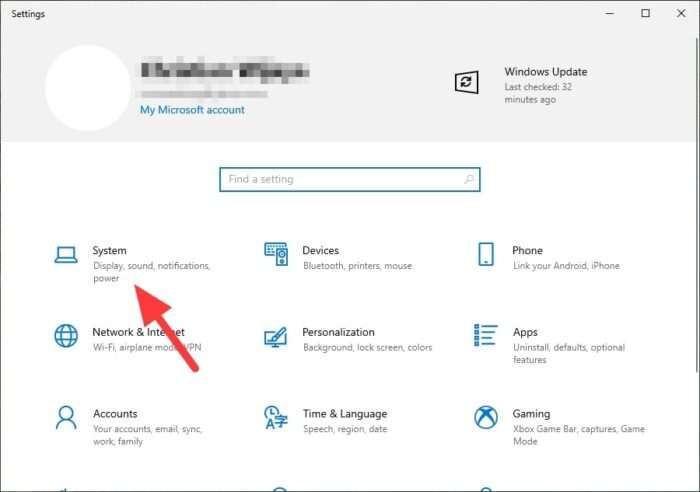Open the Network & Internet globe icon
This screenshot has width=700, height=492.
tap(66, 336)
